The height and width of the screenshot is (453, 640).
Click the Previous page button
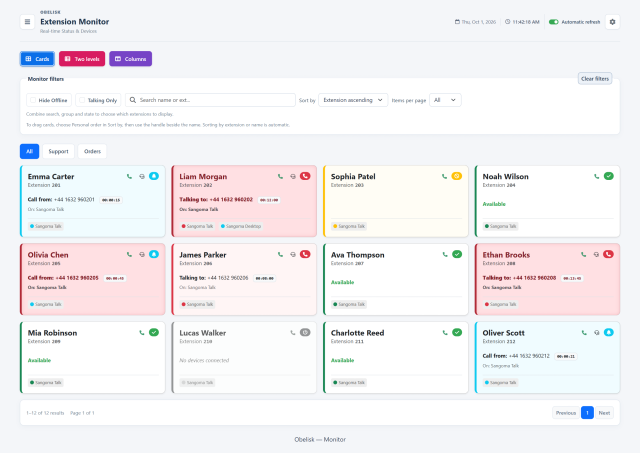click(x=566, y=413)
